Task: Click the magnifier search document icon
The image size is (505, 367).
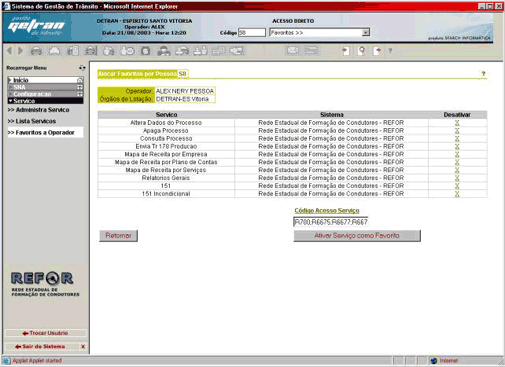Action: click(x=361, y=51)
